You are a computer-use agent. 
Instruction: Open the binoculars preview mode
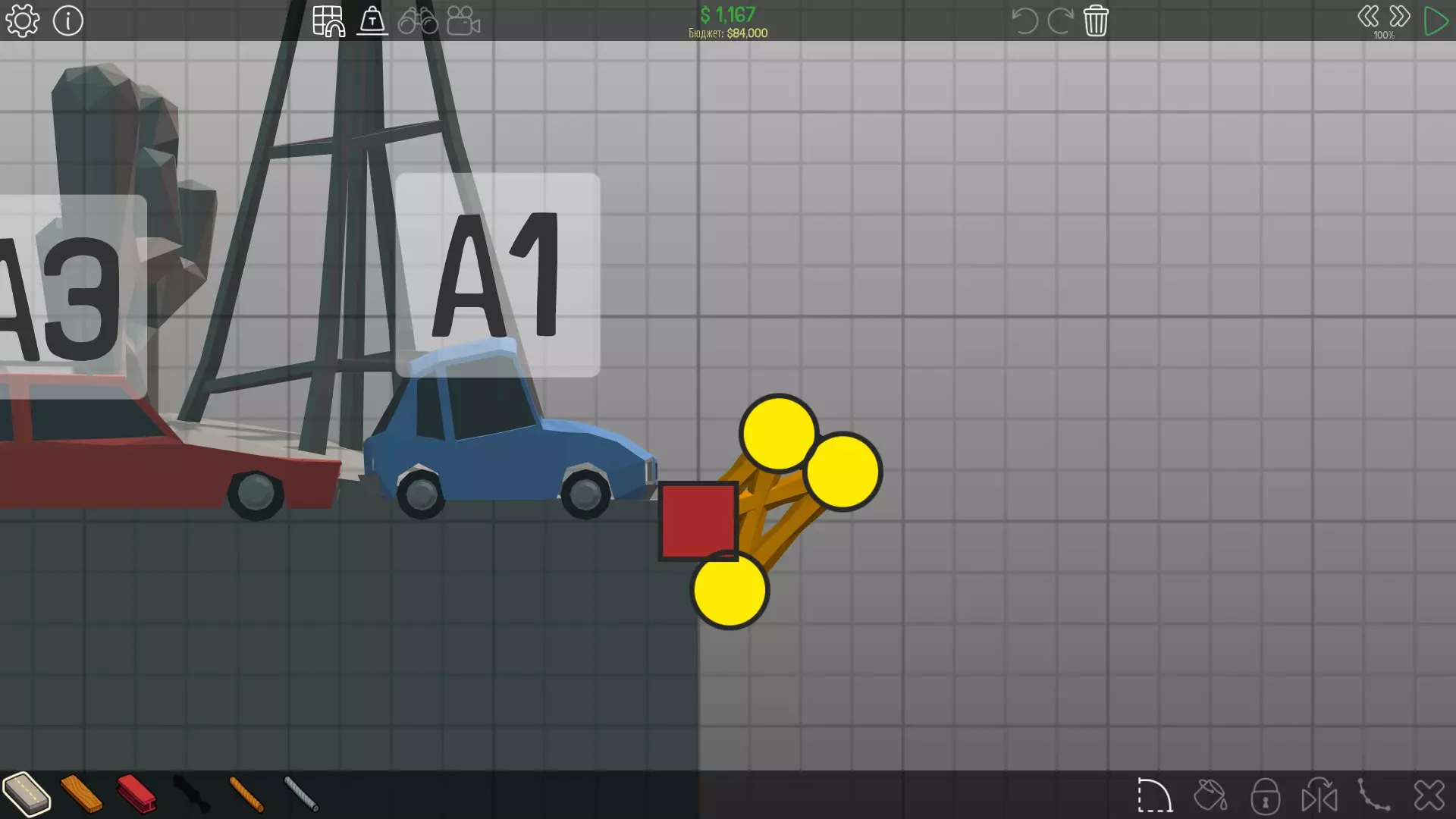pos(418,21)
